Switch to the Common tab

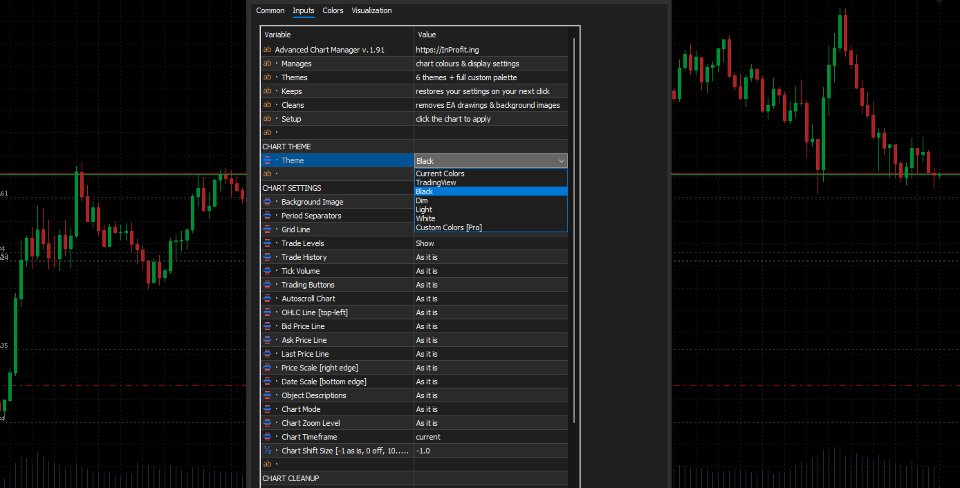pos(270,10)
